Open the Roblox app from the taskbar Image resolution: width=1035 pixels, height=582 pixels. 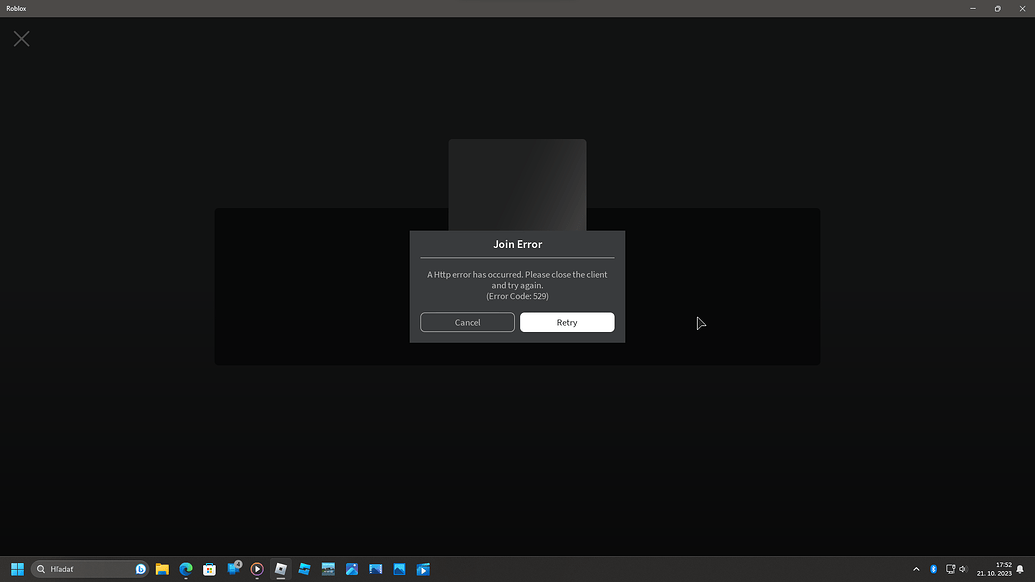pyautogui.click(x=281, y=568)
